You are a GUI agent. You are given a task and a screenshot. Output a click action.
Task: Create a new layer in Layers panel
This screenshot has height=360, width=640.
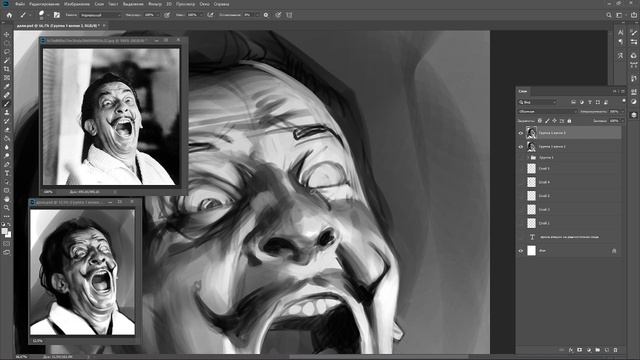(x=607, y=350)
